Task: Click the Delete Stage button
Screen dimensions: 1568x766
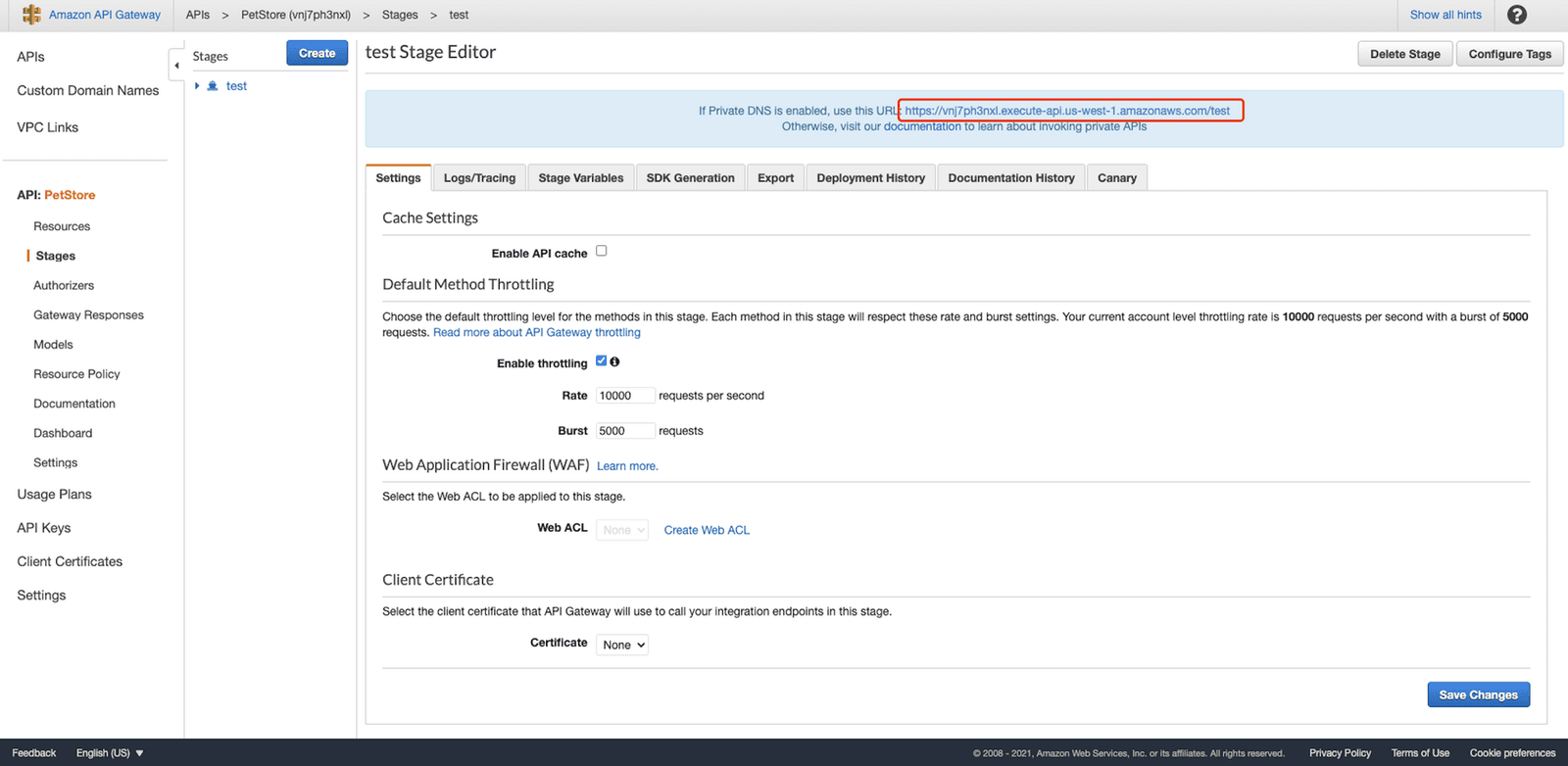Action: [x=1404, y=54]
